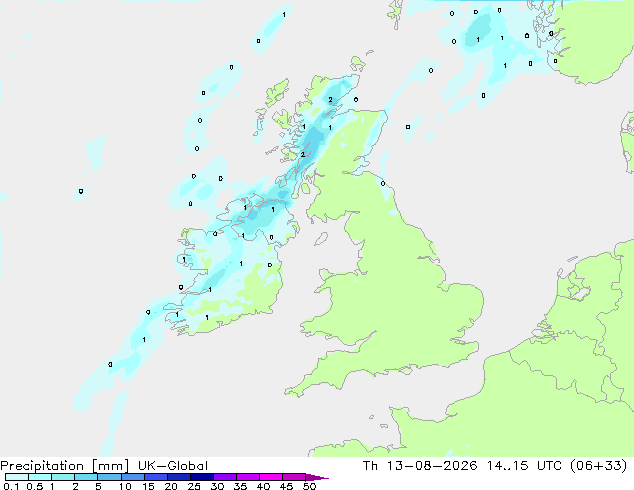This screenshot has height=490, width=634.
Task: Click the '(06+33)' forecast run label
Action: point(598,466)
